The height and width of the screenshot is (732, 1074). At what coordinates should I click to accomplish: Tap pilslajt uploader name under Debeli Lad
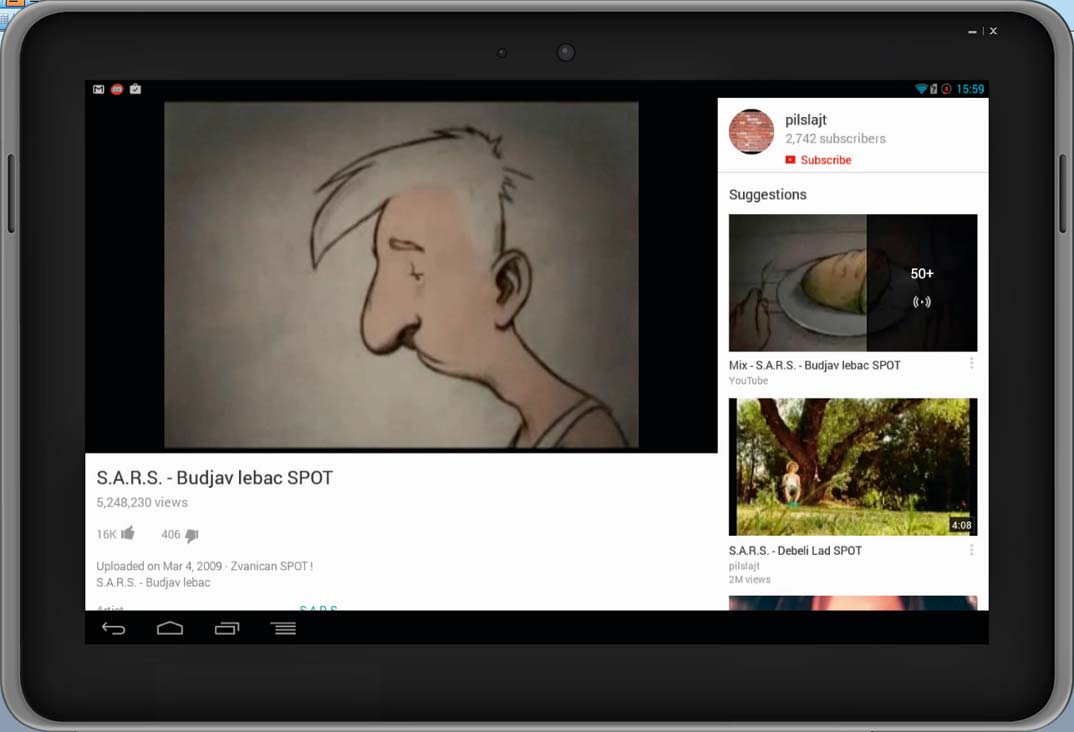[x=744, y=566]
